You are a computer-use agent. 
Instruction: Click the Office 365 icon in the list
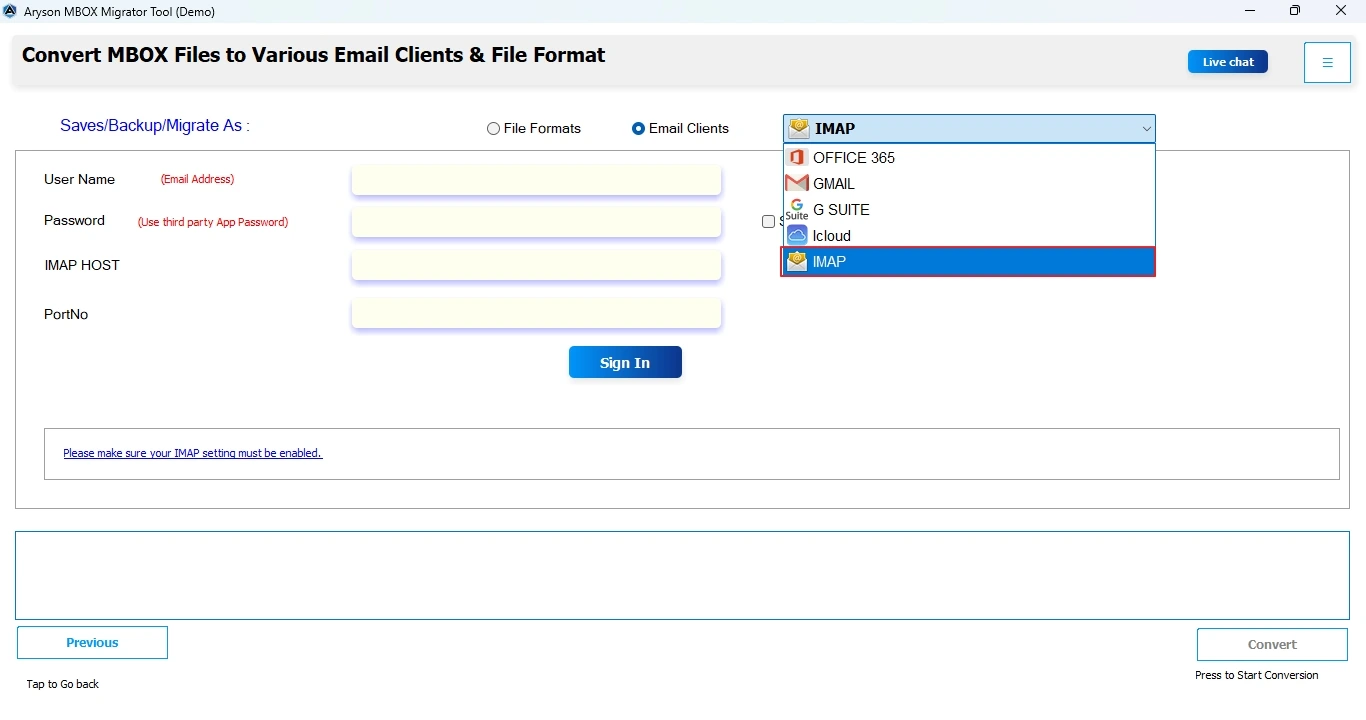click(x=797, y=157)
